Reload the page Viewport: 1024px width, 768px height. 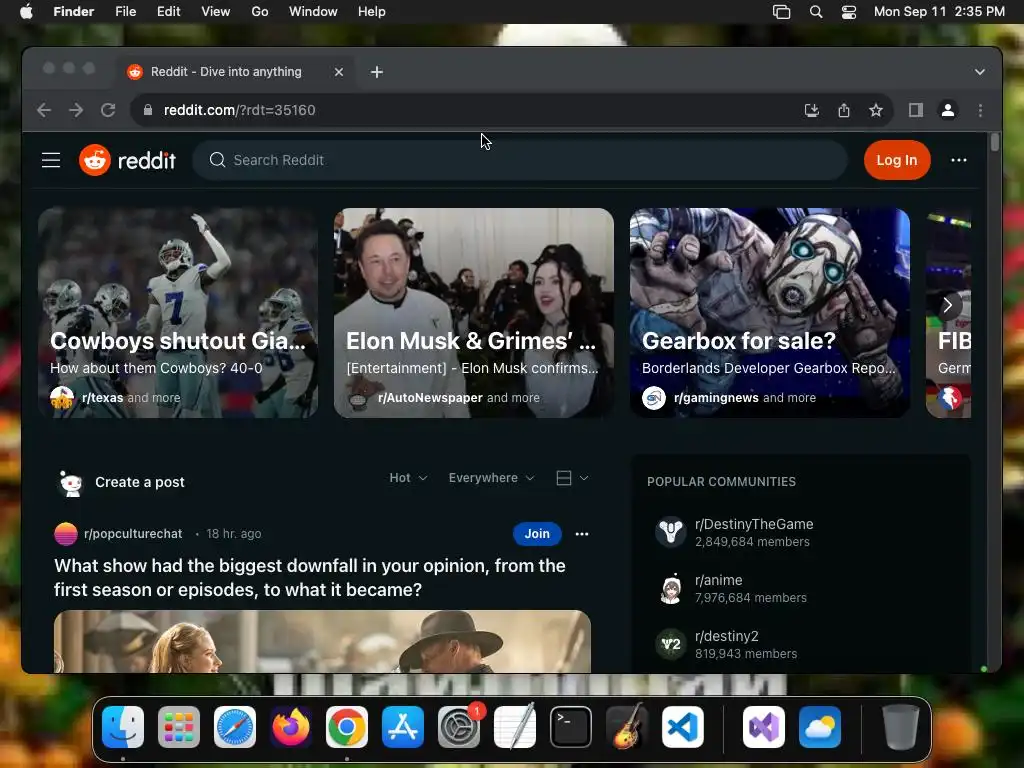click(x=108, y=110)
